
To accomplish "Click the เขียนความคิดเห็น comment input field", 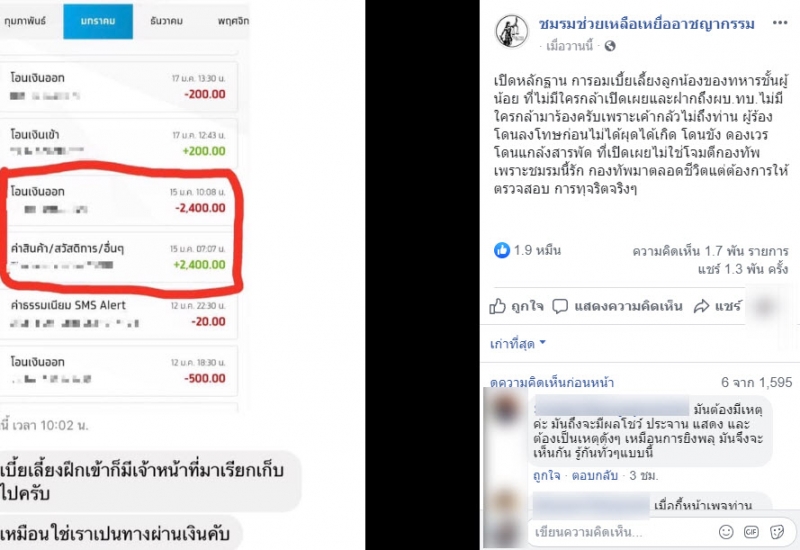I will pos(622,532).
